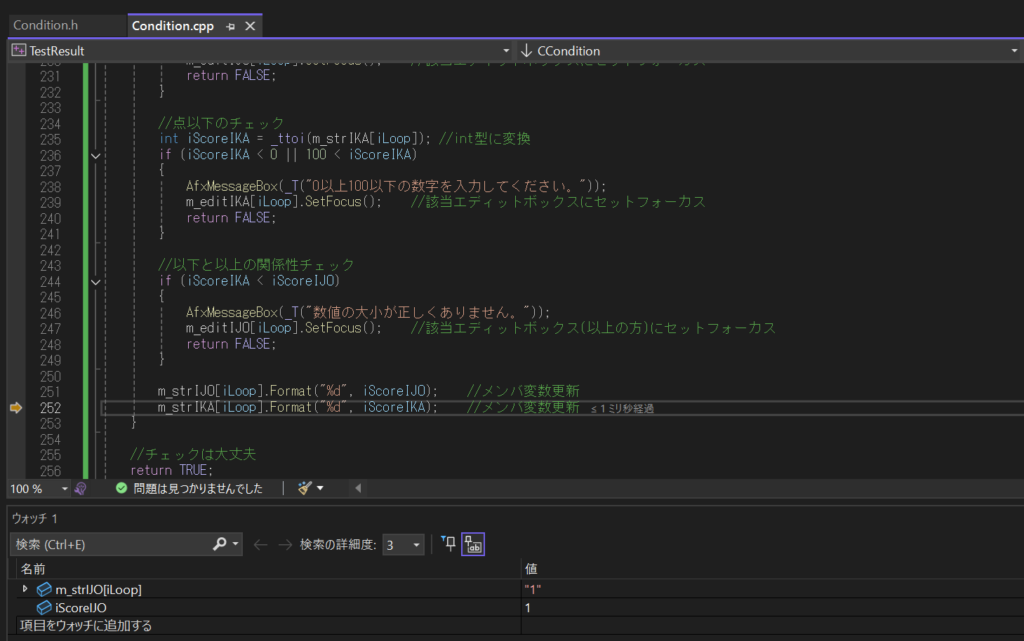Screen dimensions: 1024x641
Task: Click the current statement arrow at line 252
Action: click(15, 408)
